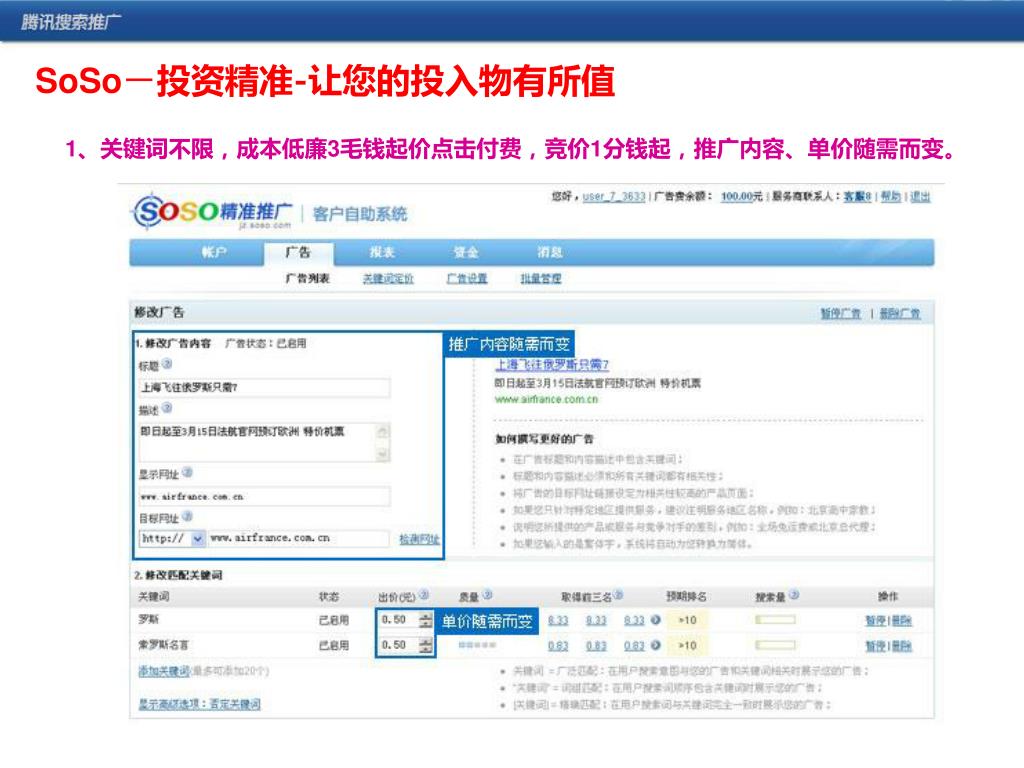Click info icon after 8.33 prices in 罗斯 row
Image resolution: width=1024 pixels, height=768 pixels.
[x=655, y=619]
